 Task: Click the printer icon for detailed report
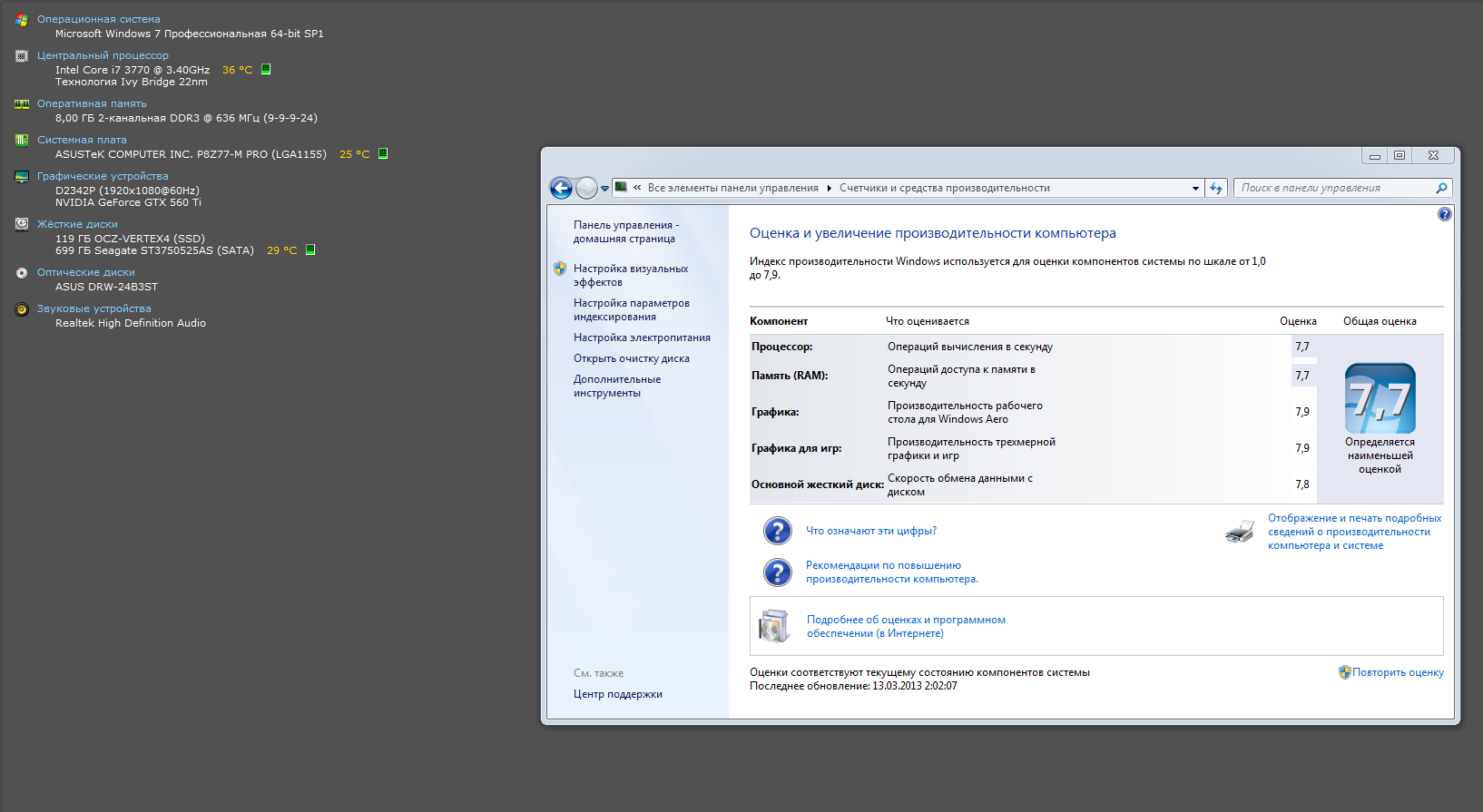click(1239, 532)
